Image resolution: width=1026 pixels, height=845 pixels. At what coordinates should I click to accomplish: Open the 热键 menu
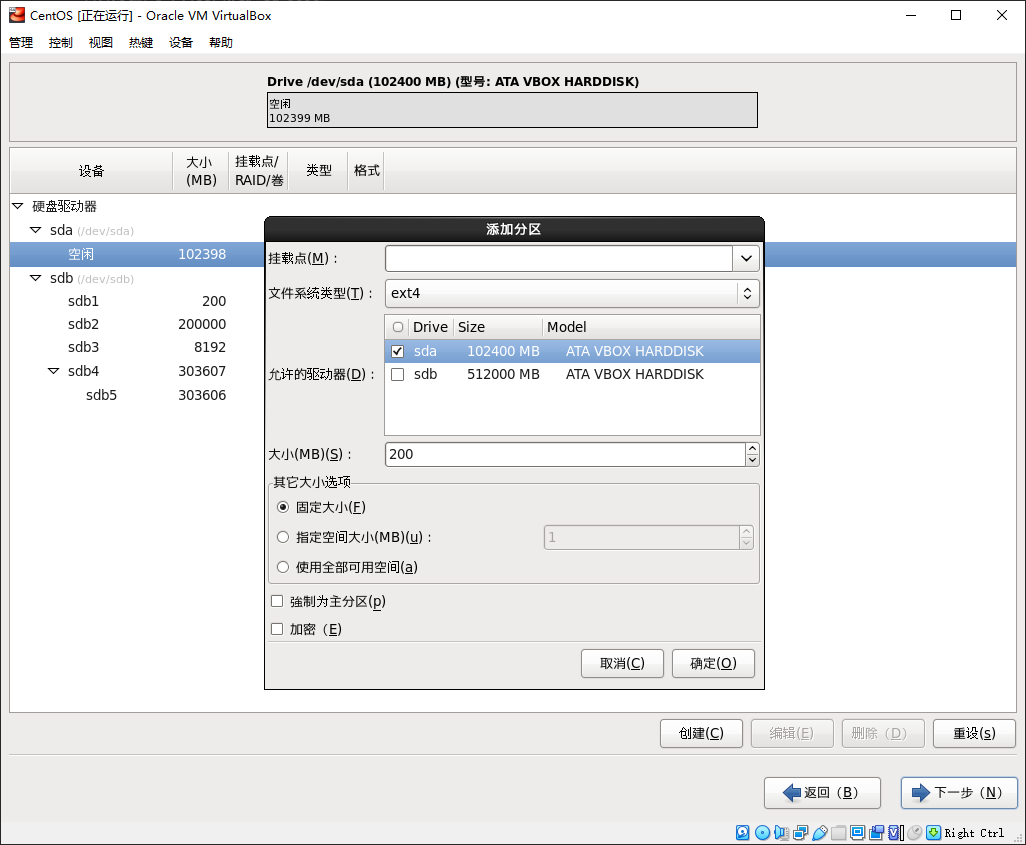[141, 43]
